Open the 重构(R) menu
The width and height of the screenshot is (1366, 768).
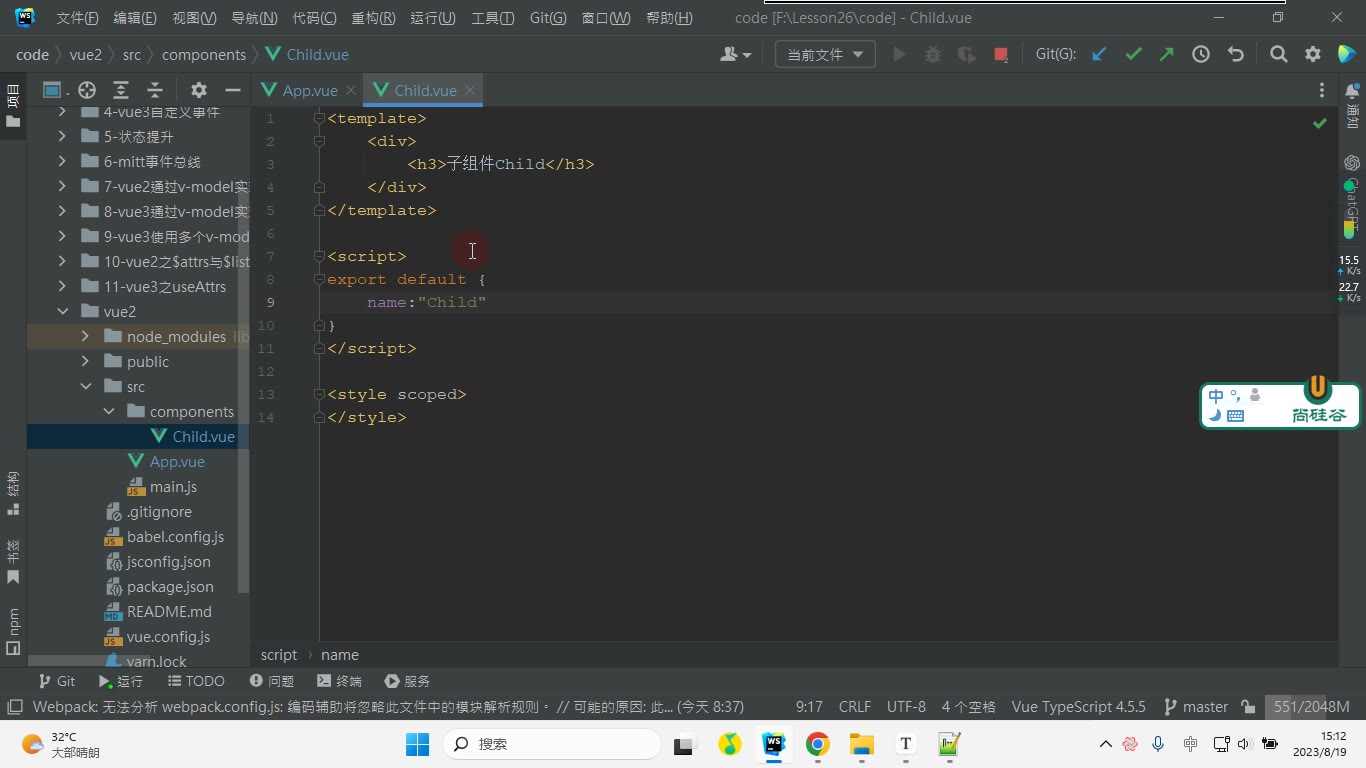click(x=373, y=18)
